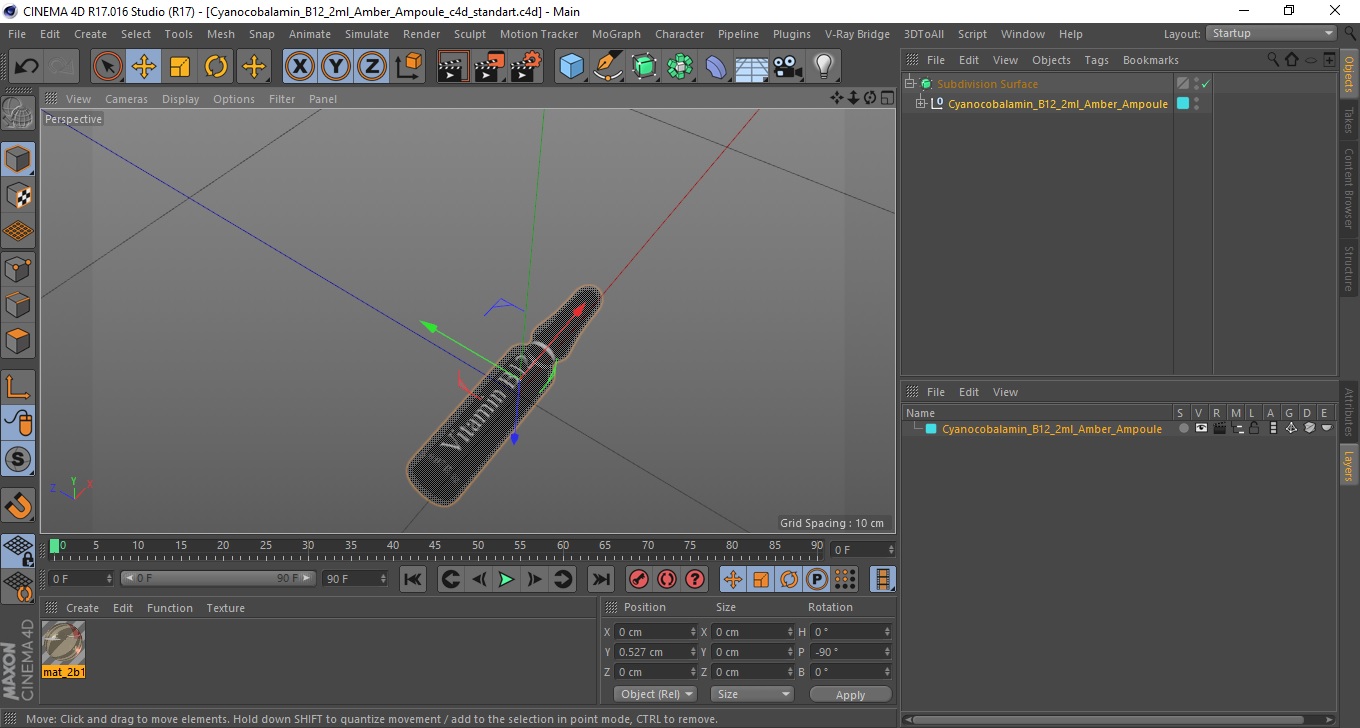Toggle X axis lock
Screen dimensions: 1360x728
click(300, 67)
